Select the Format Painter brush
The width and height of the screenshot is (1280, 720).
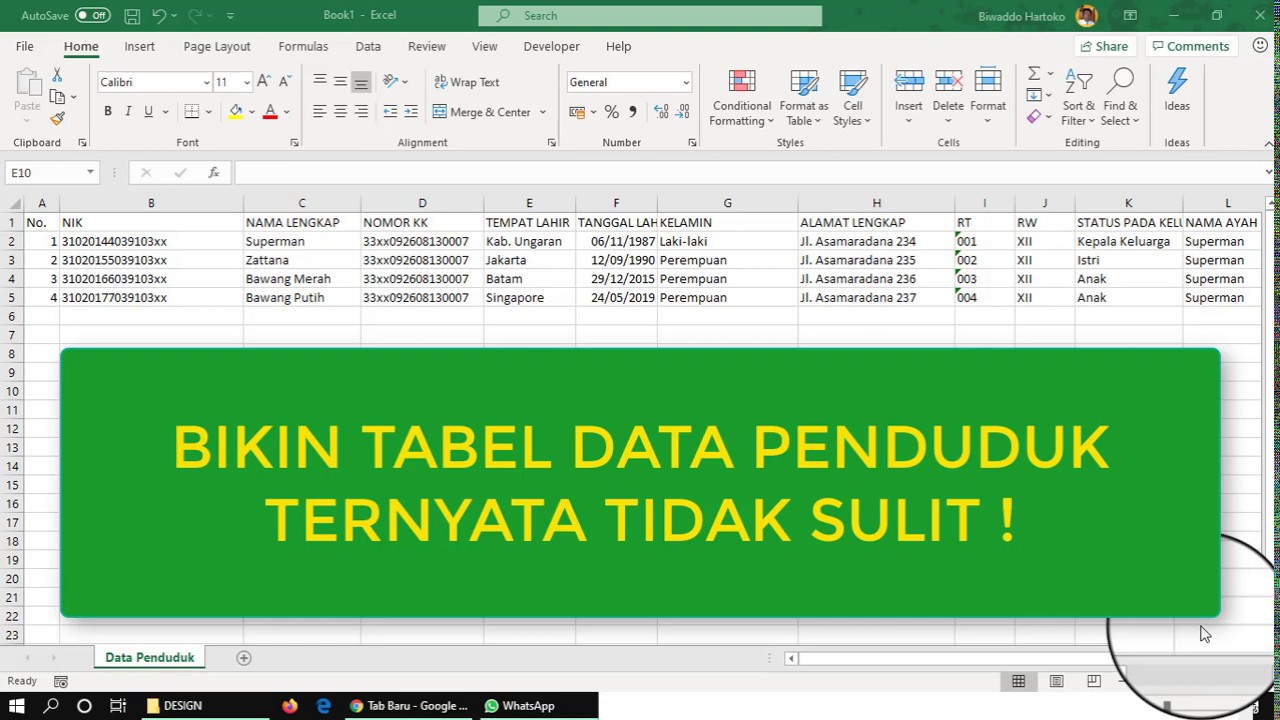[x=57, y=118]
